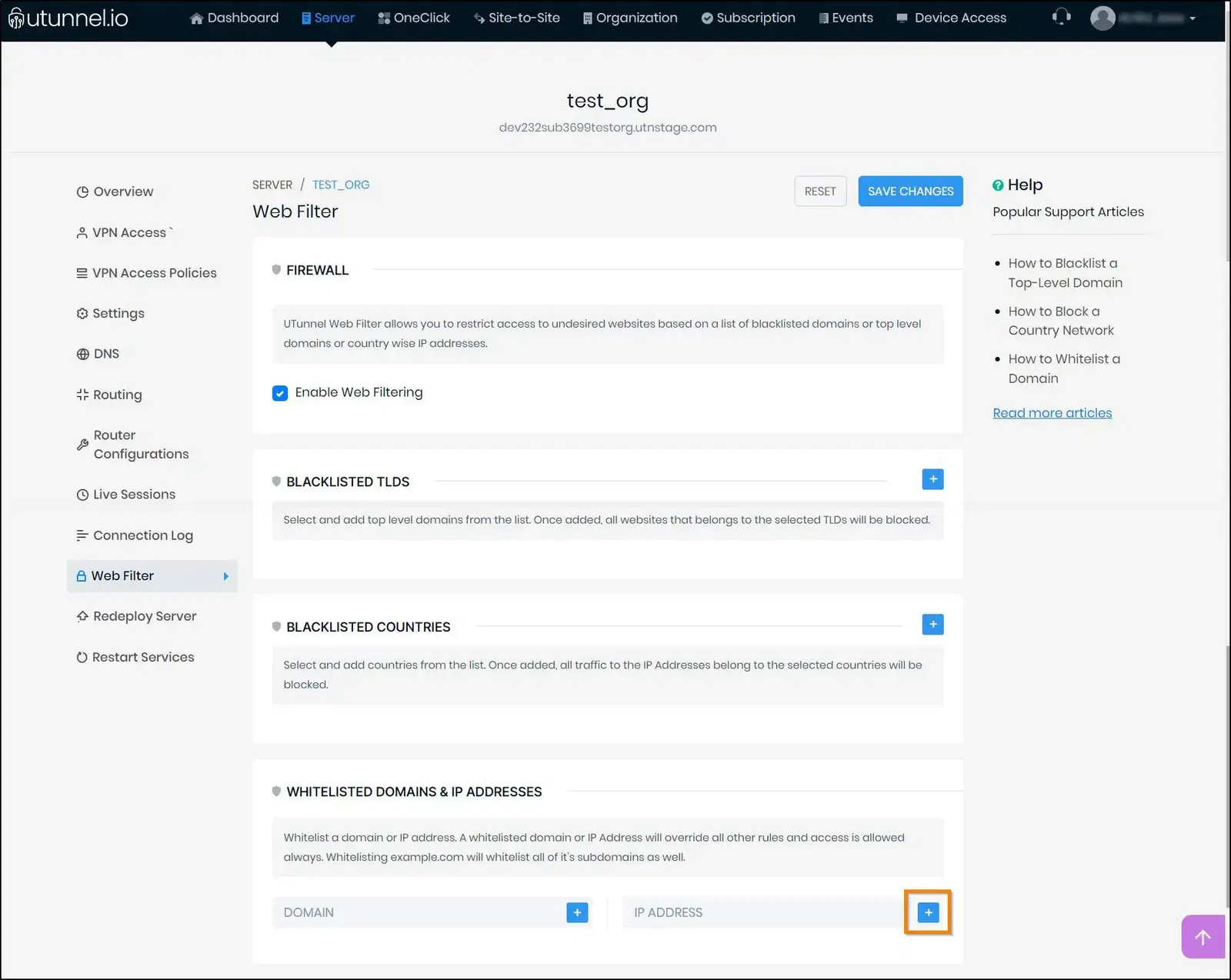Click Read more articles link
1231x980 pixels.
point(1052,413)
